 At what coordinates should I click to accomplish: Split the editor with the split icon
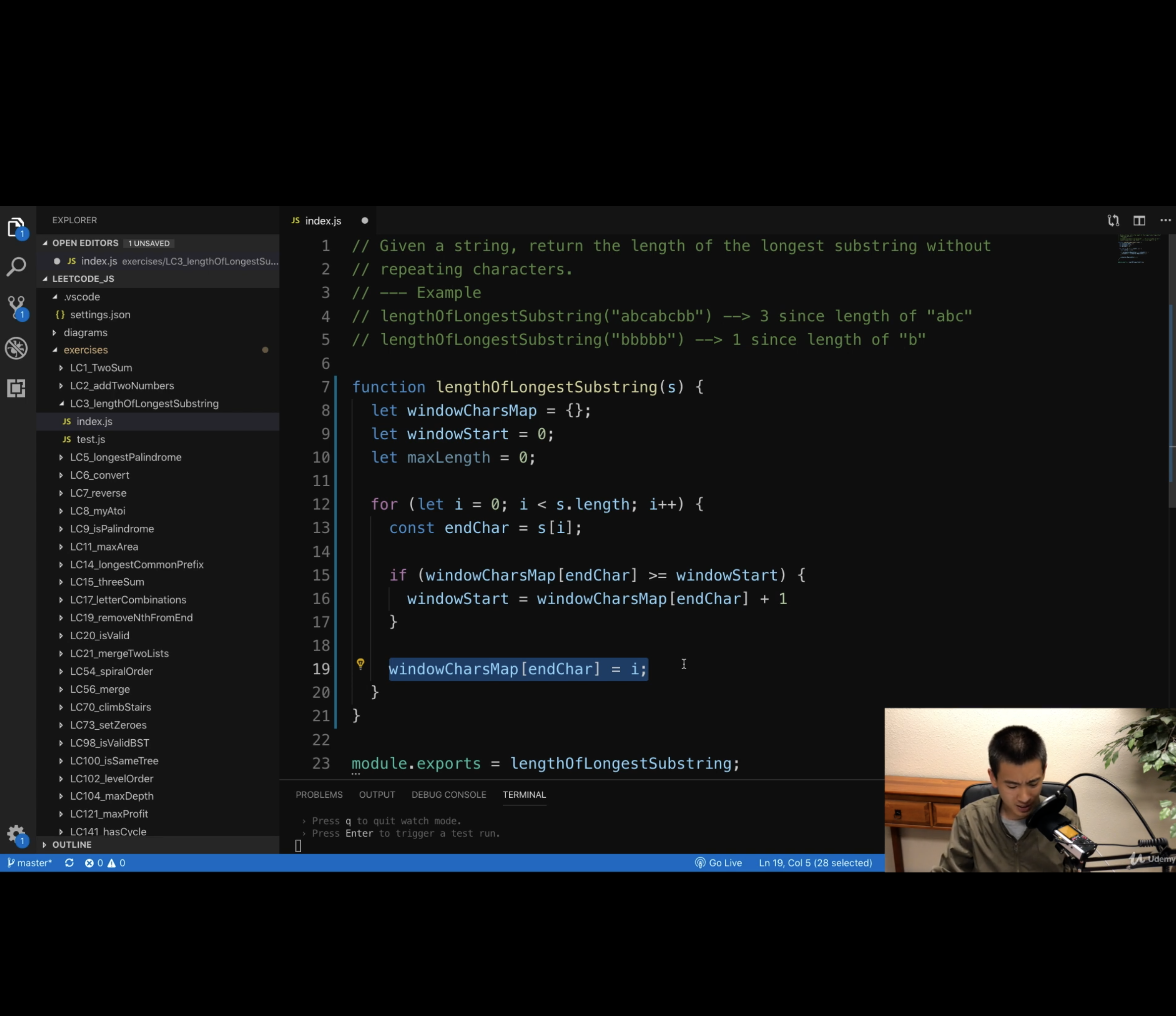click(x=1139, y=221)
